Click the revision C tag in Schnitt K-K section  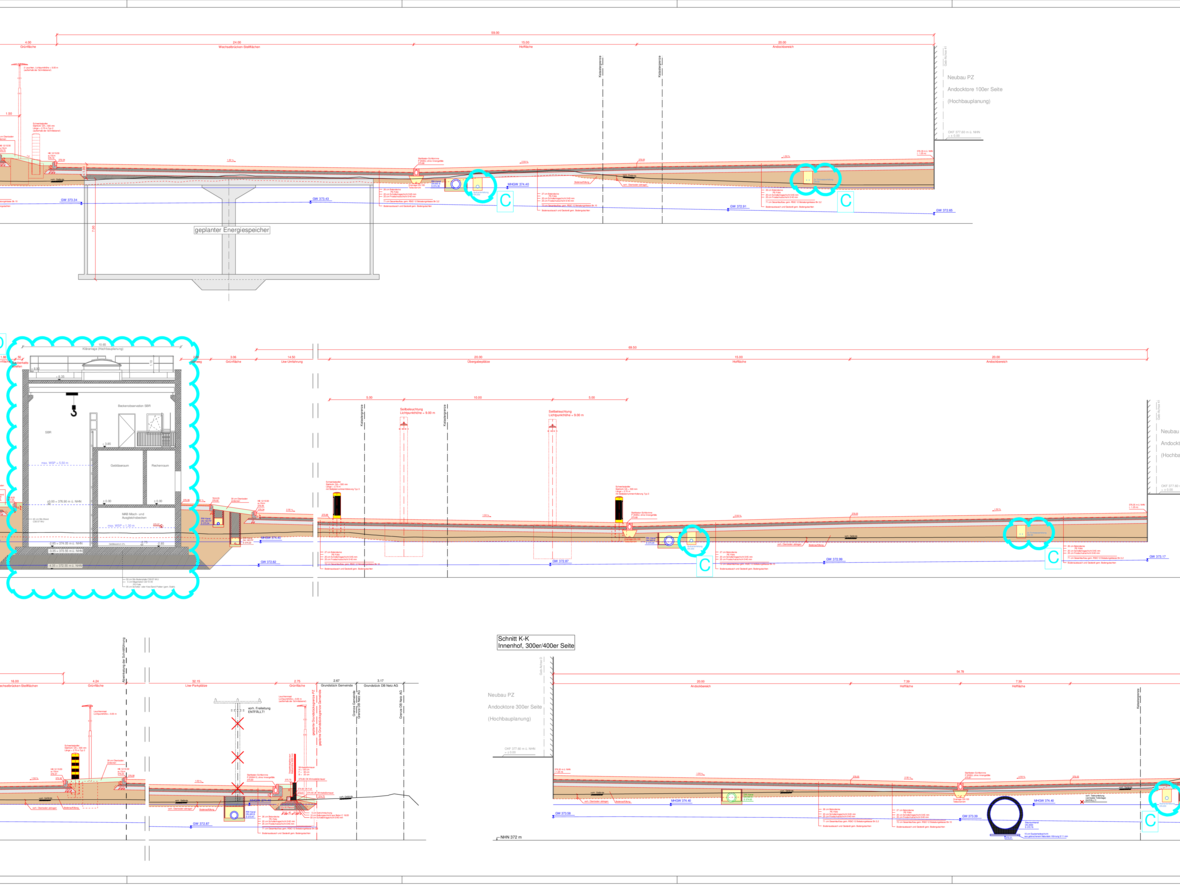[1150, 820]
